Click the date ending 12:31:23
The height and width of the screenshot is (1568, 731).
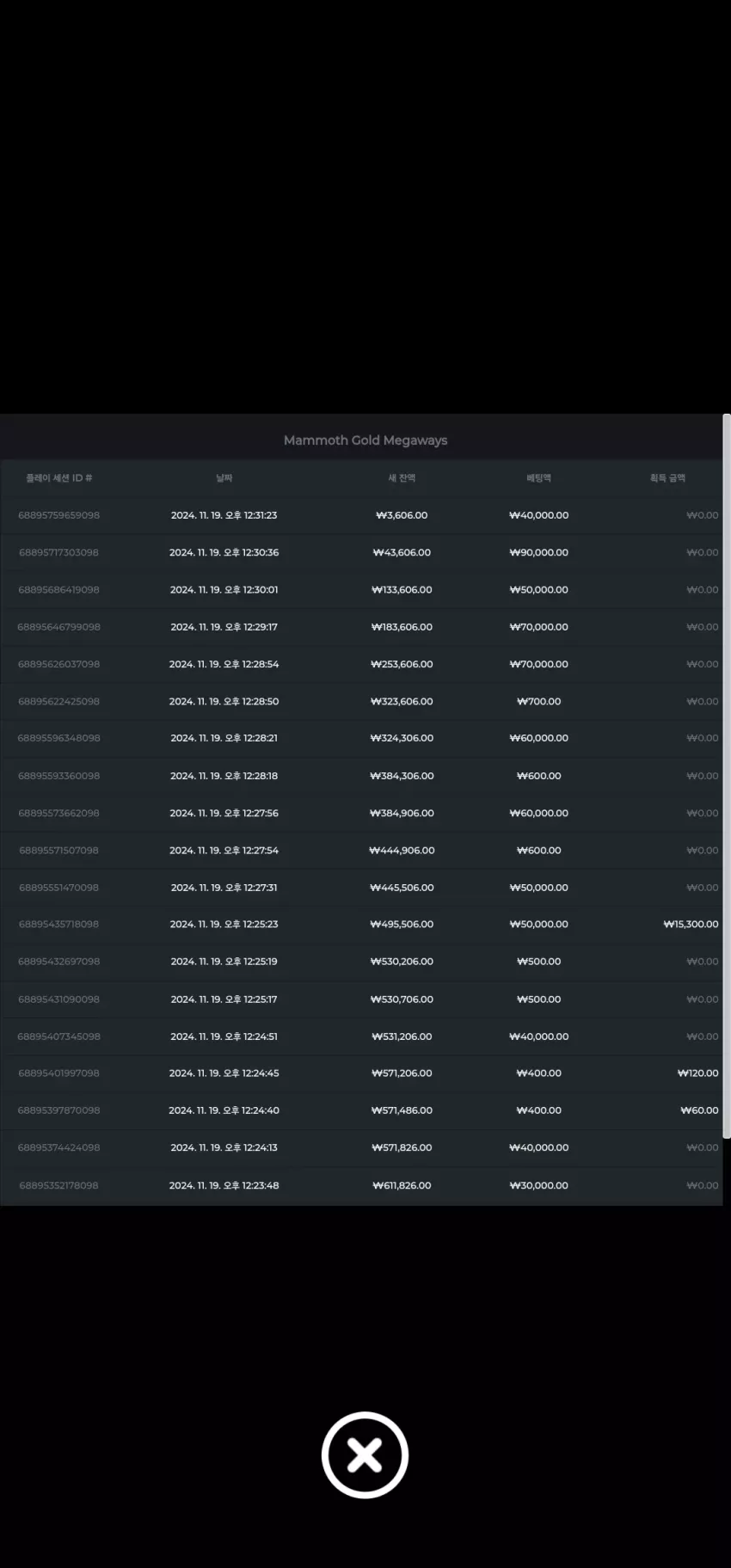[224, 515]
